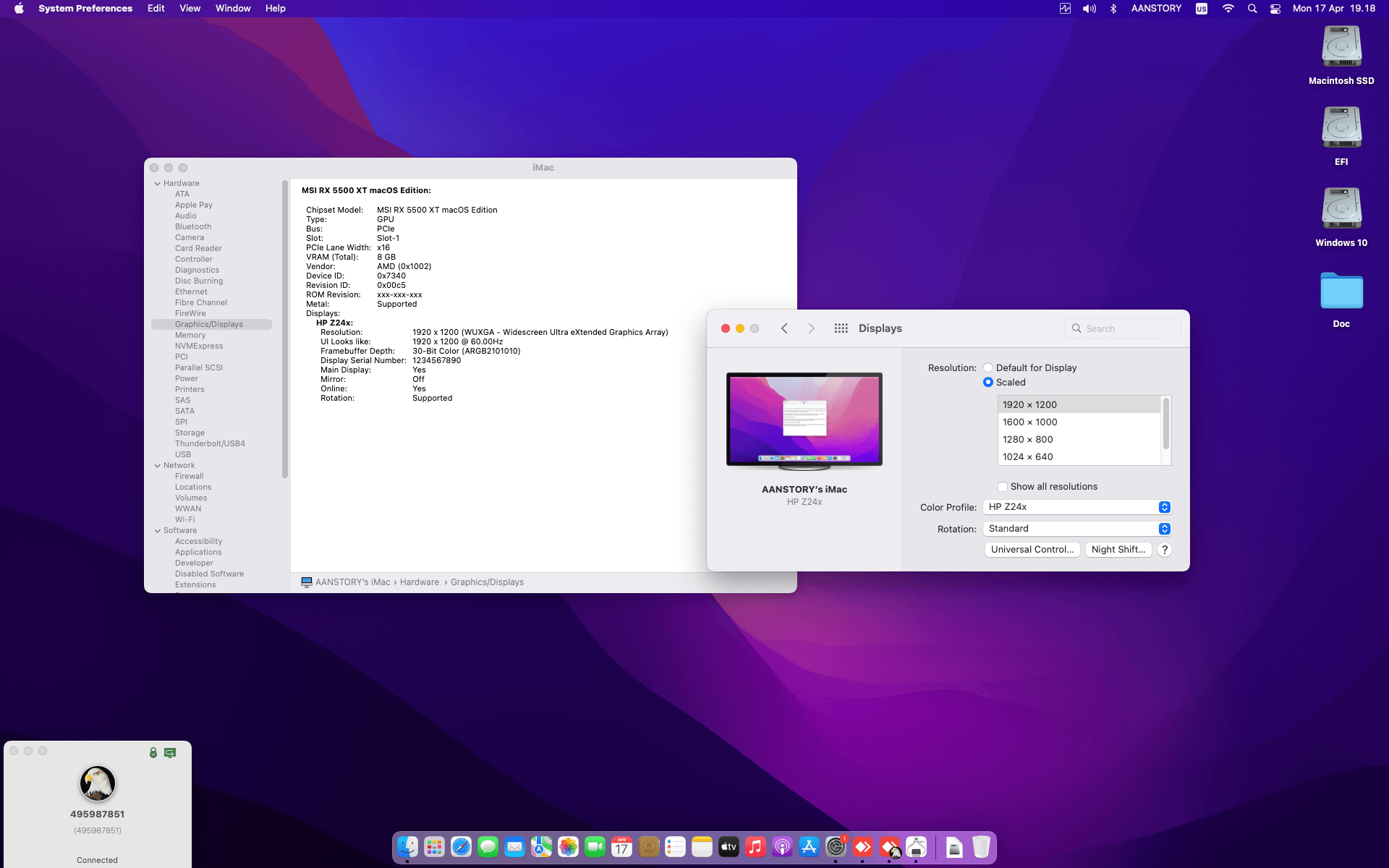Open the Color Profile dropdown

pyautogui.click(x=1076, y=507)
